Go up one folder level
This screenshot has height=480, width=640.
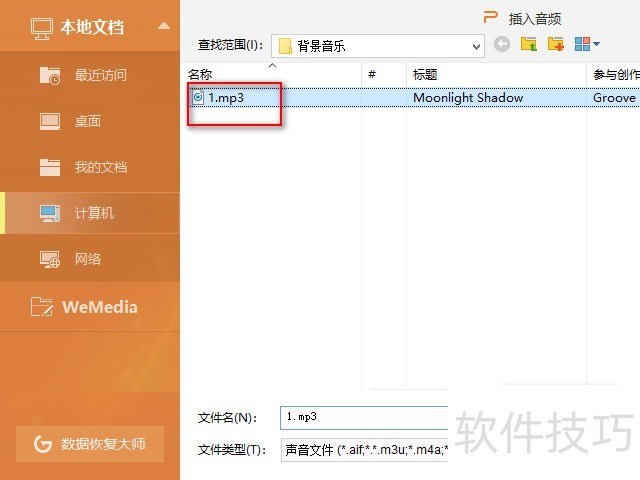(x=529, y=45)
